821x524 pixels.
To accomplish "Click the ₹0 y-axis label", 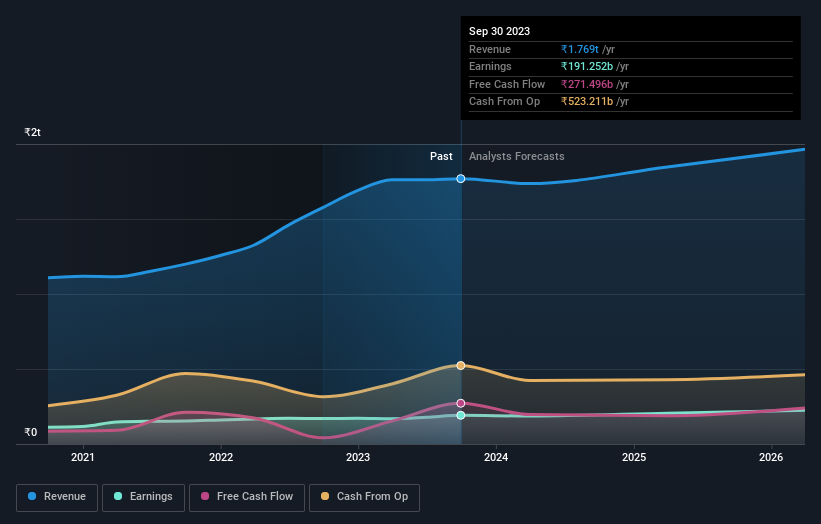I will pyautogui.click(x=31, y=432).
